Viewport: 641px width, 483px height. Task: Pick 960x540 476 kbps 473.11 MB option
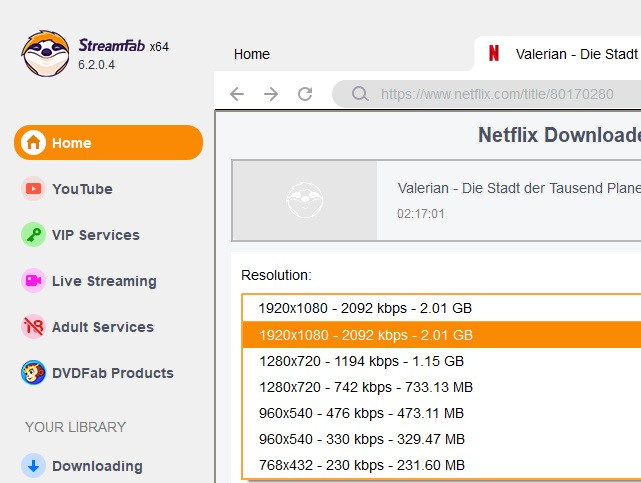(361, 413)
